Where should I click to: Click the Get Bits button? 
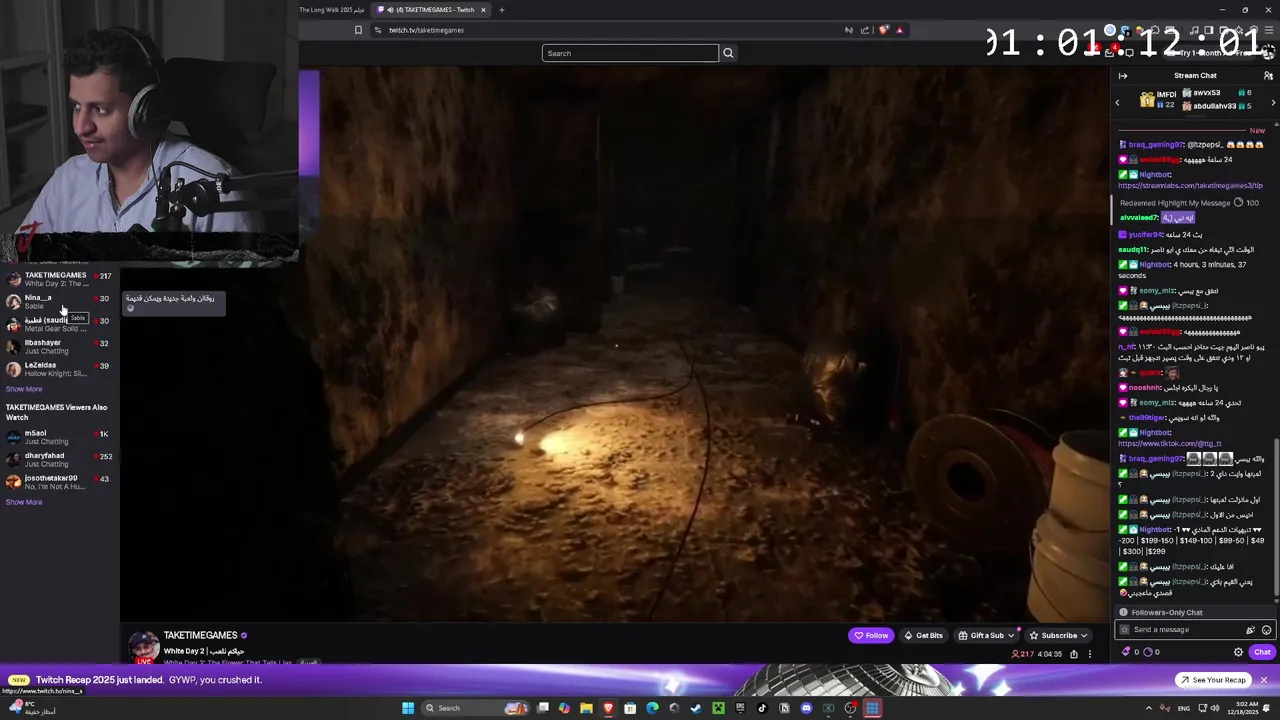click(x=924, y=635)
